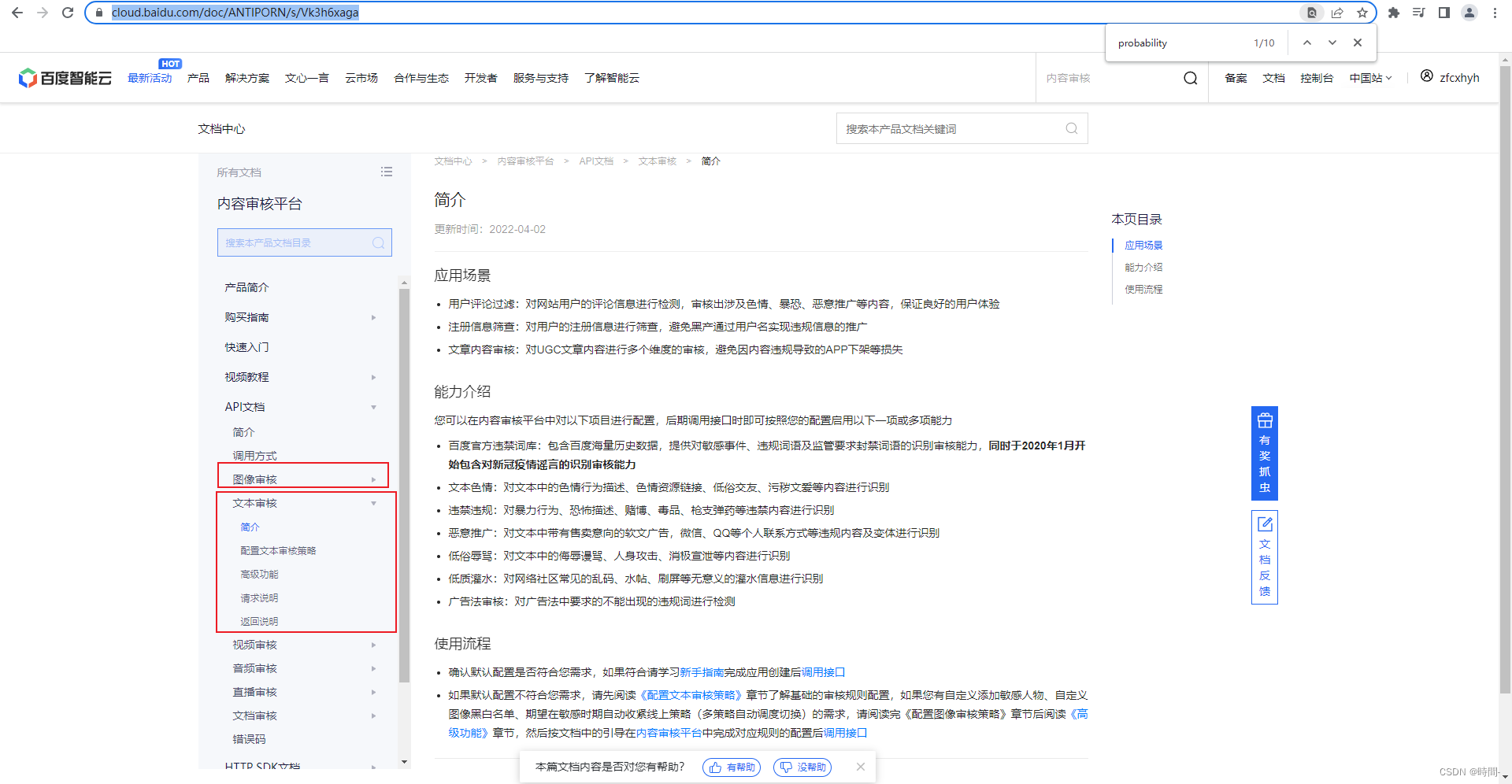Open 返回说明 in sidebar
The image size is (1512, 784).
(259, 622)
